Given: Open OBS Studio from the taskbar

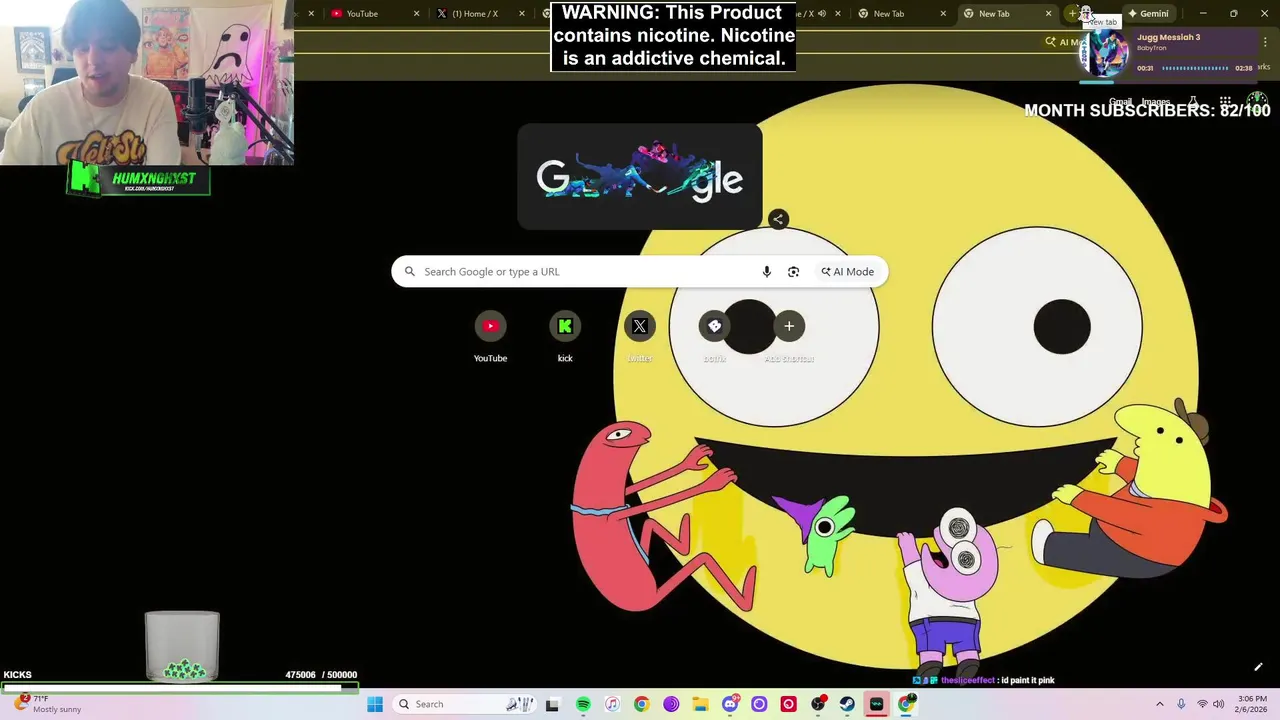Looking at the screenshot, I should 818,704.
